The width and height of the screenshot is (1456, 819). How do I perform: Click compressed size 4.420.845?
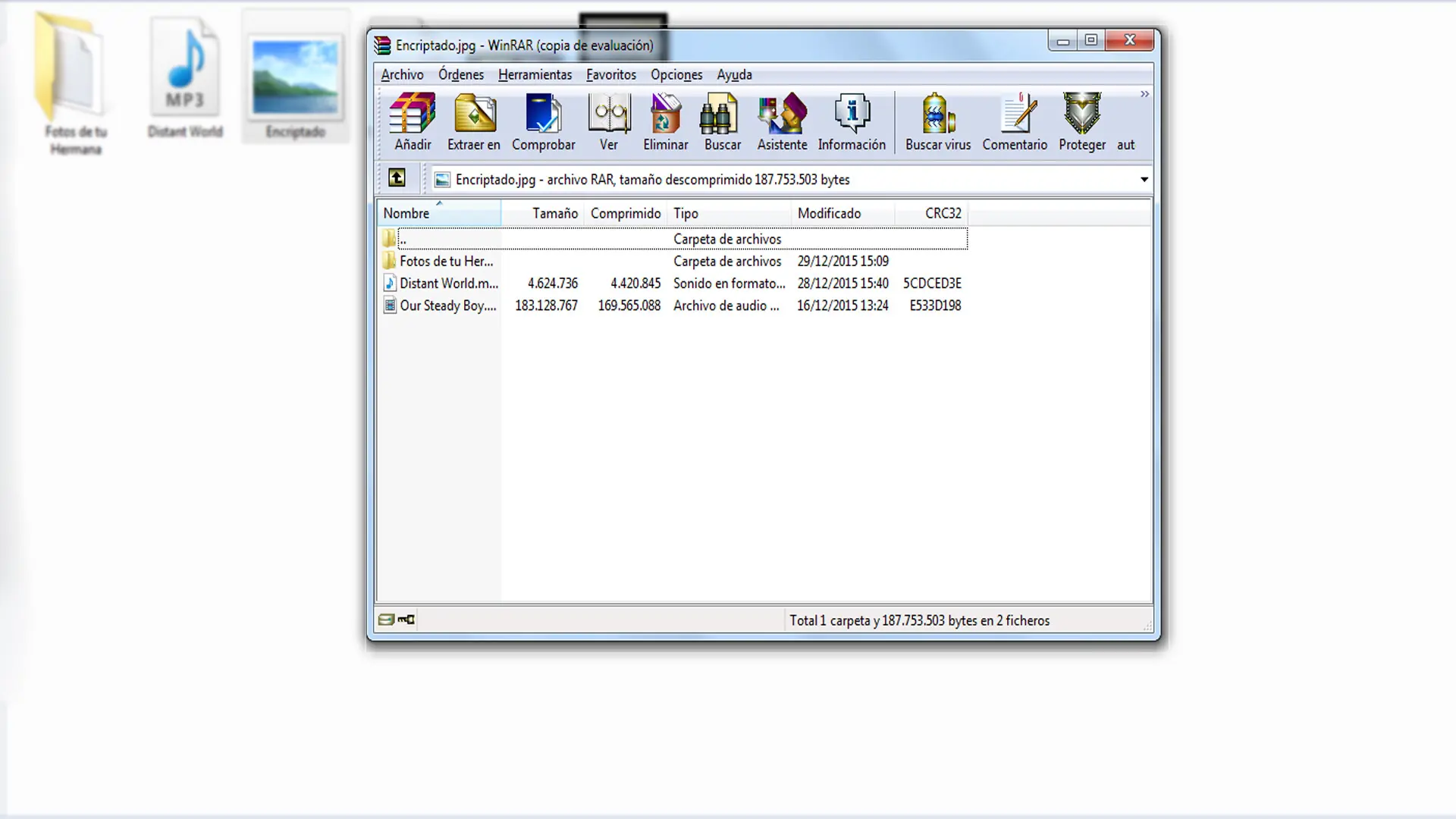point(635,283)
